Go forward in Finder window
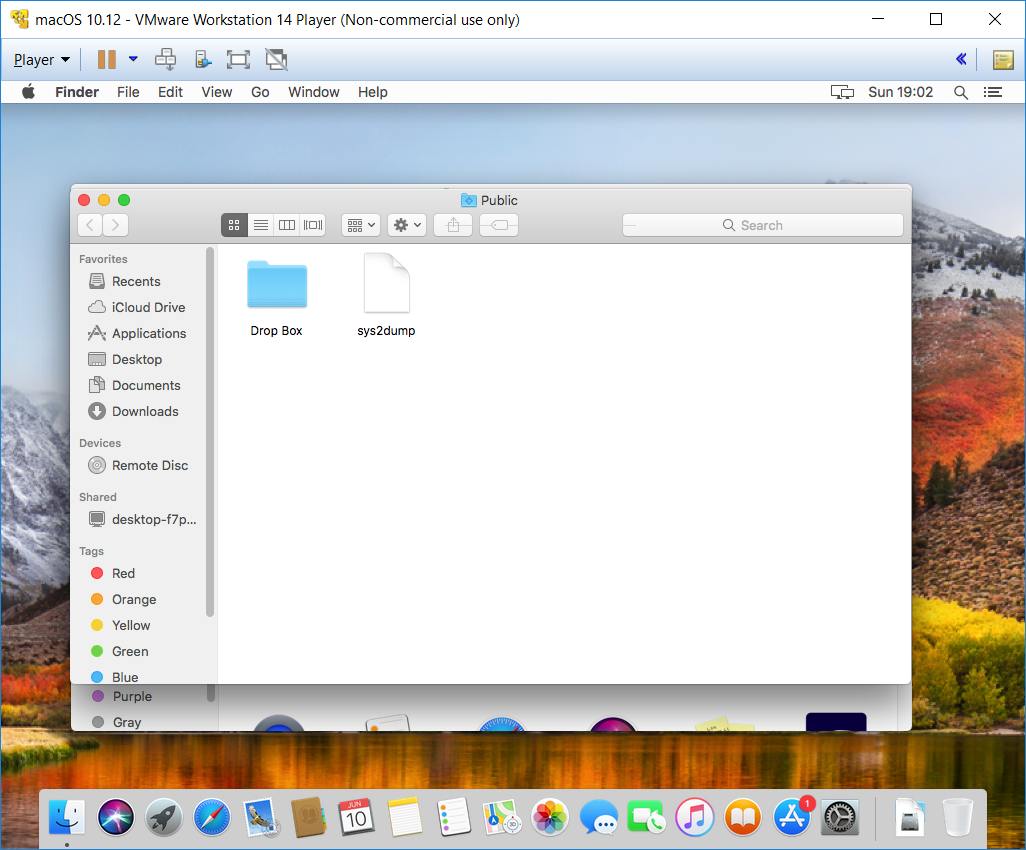 pos(115,225)
